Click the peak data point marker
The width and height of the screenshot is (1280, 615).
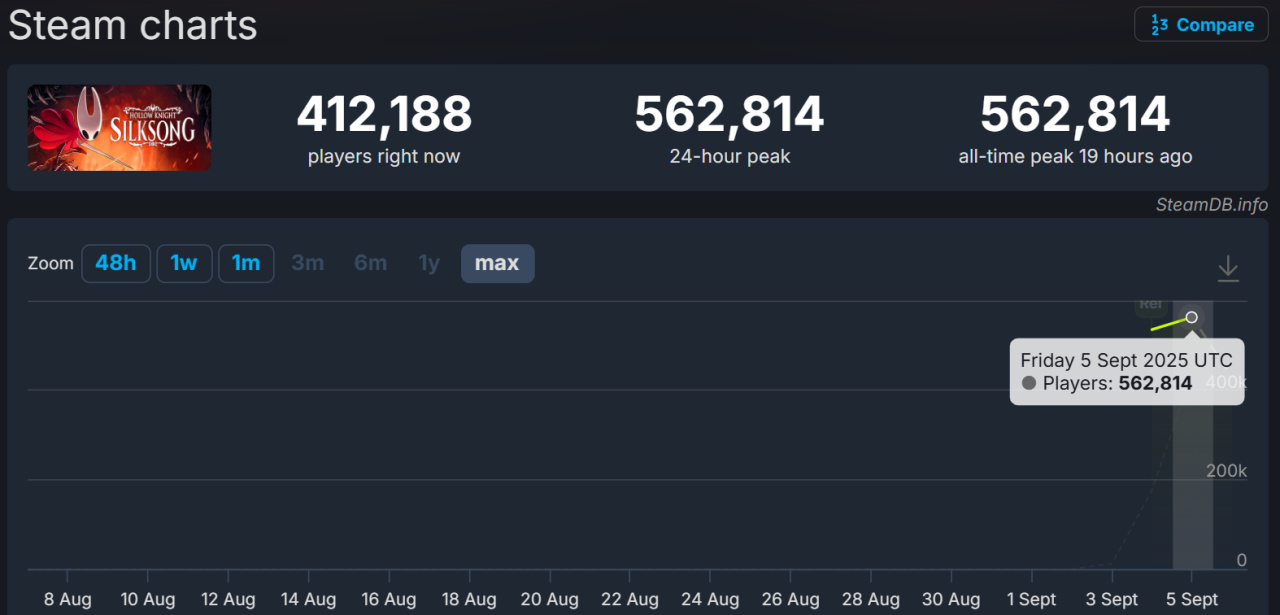pos(1192,317)
